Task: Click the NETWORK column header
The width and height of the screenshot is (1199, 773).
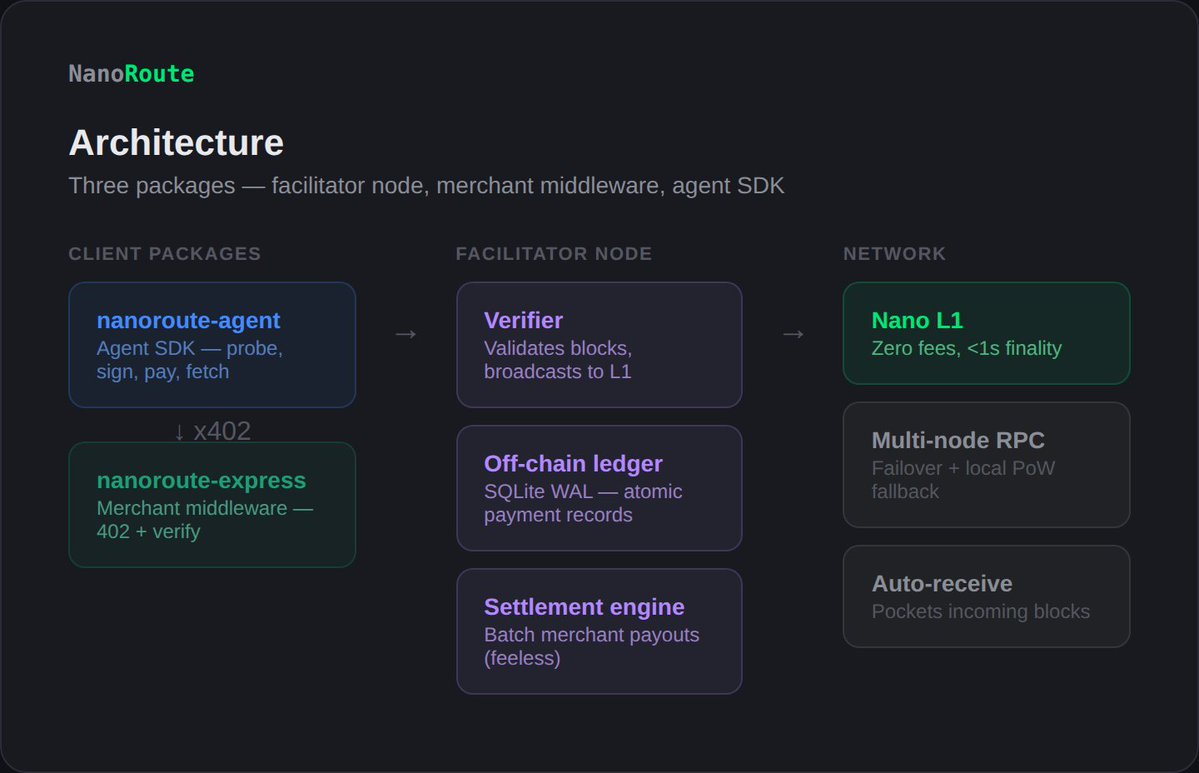Action: tap(894, 254)
